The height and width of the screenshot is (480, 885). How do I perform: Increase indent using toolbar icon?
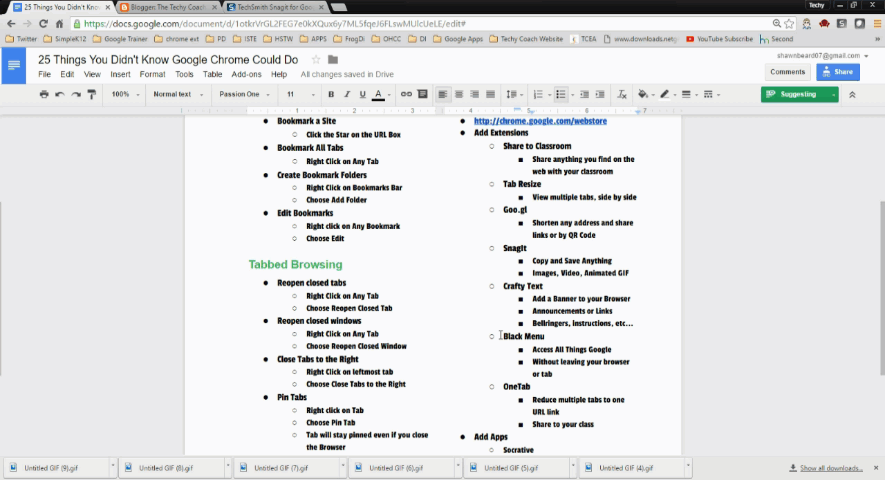[x=600, y=94]
